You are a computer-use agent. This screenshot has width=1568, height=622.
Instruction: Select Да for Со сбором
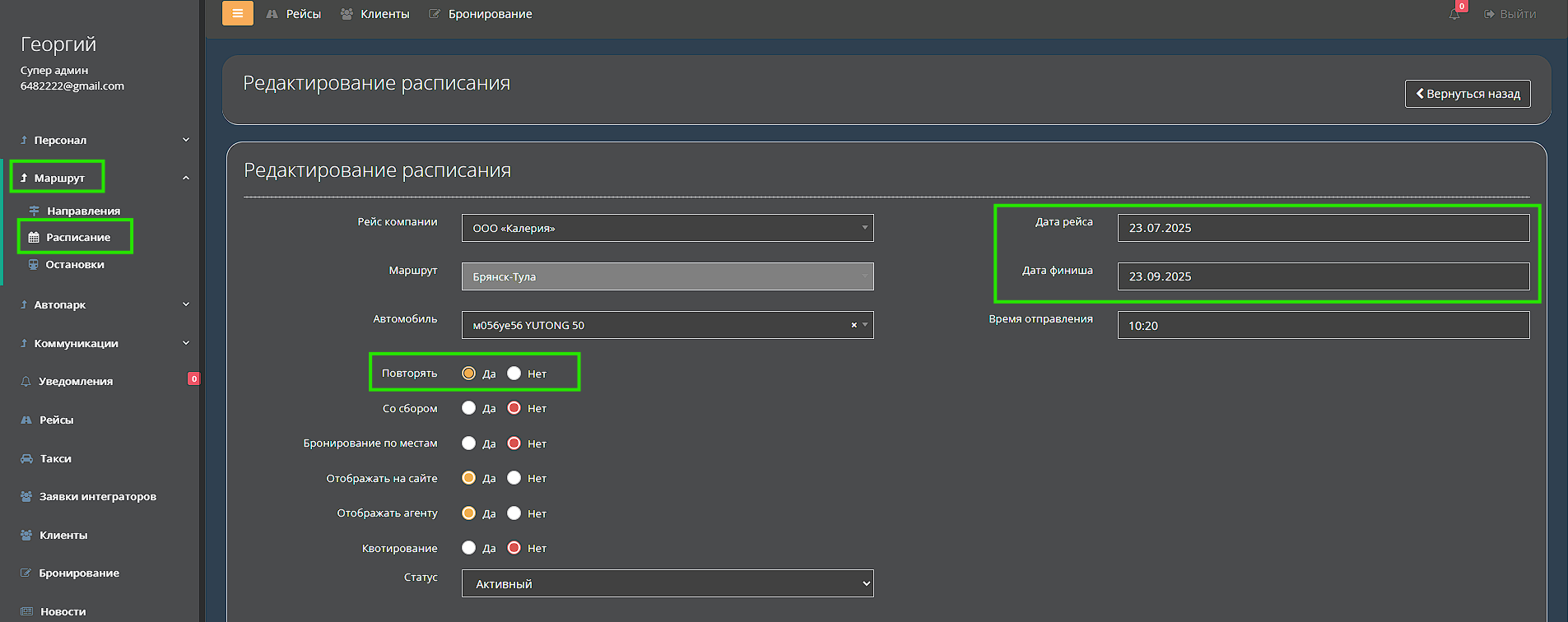[x=469, y=408]
